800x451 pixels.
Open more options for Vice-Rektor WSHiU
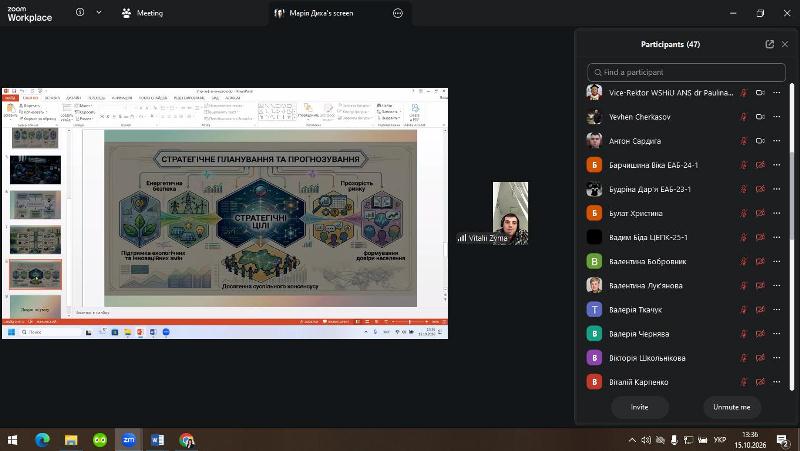point(777,93)
